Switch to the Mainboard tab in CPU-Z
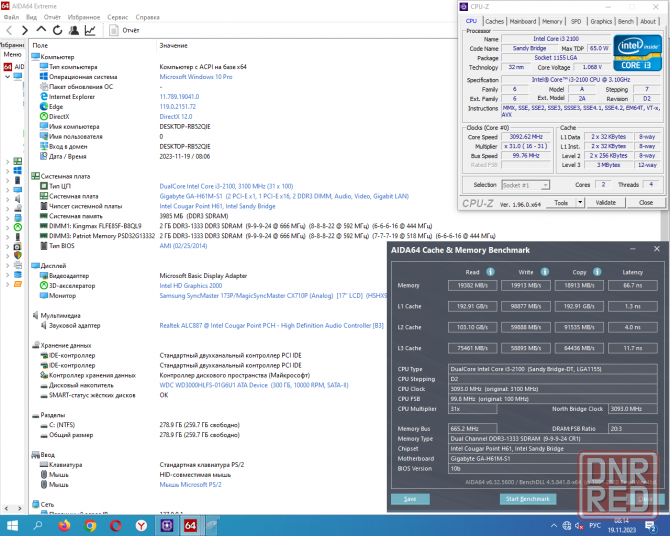The width and height of the screenshot is (670, 536). [523, 21]
